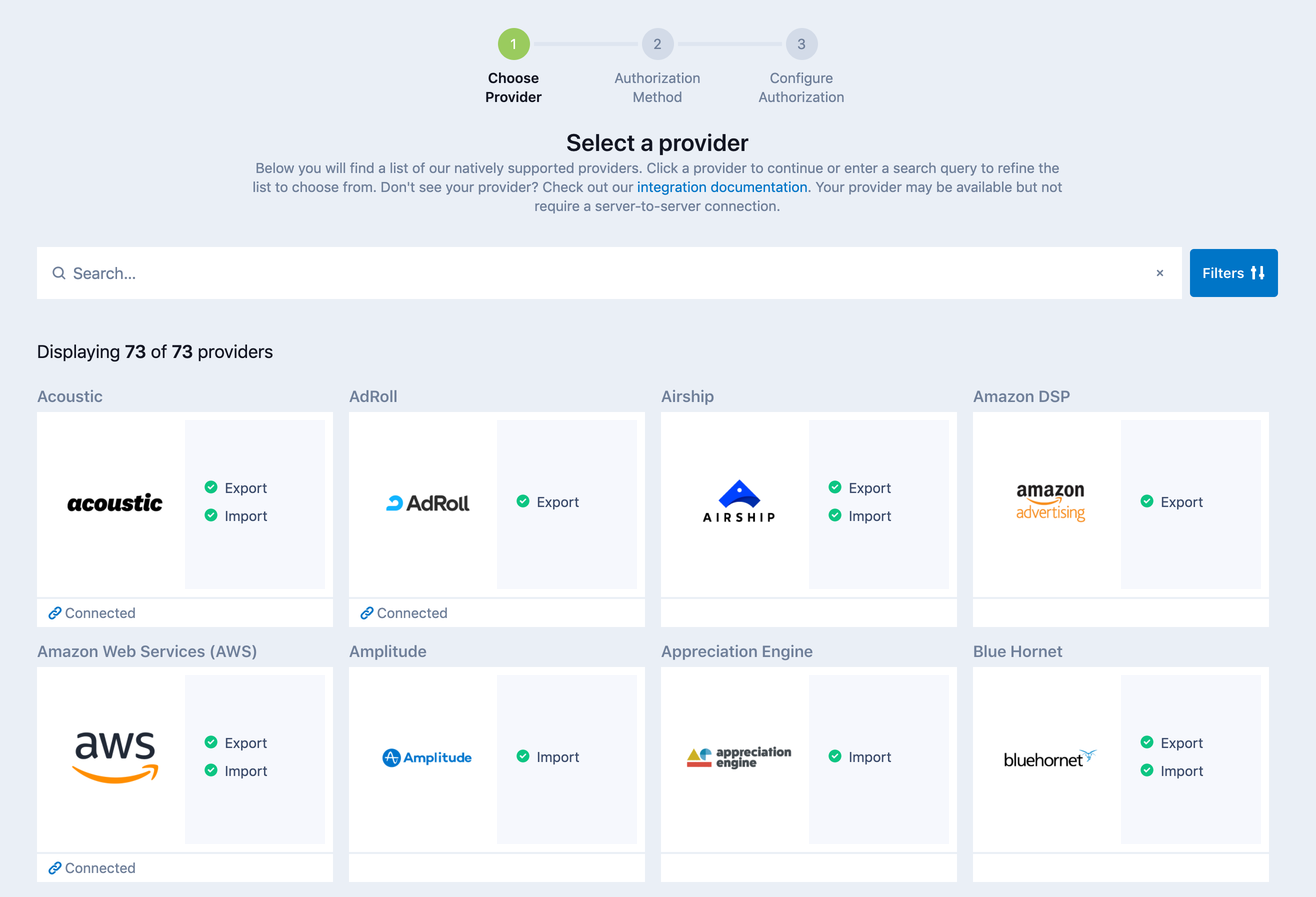Select the Appreciation Engine logo

[x=739, y=757]
